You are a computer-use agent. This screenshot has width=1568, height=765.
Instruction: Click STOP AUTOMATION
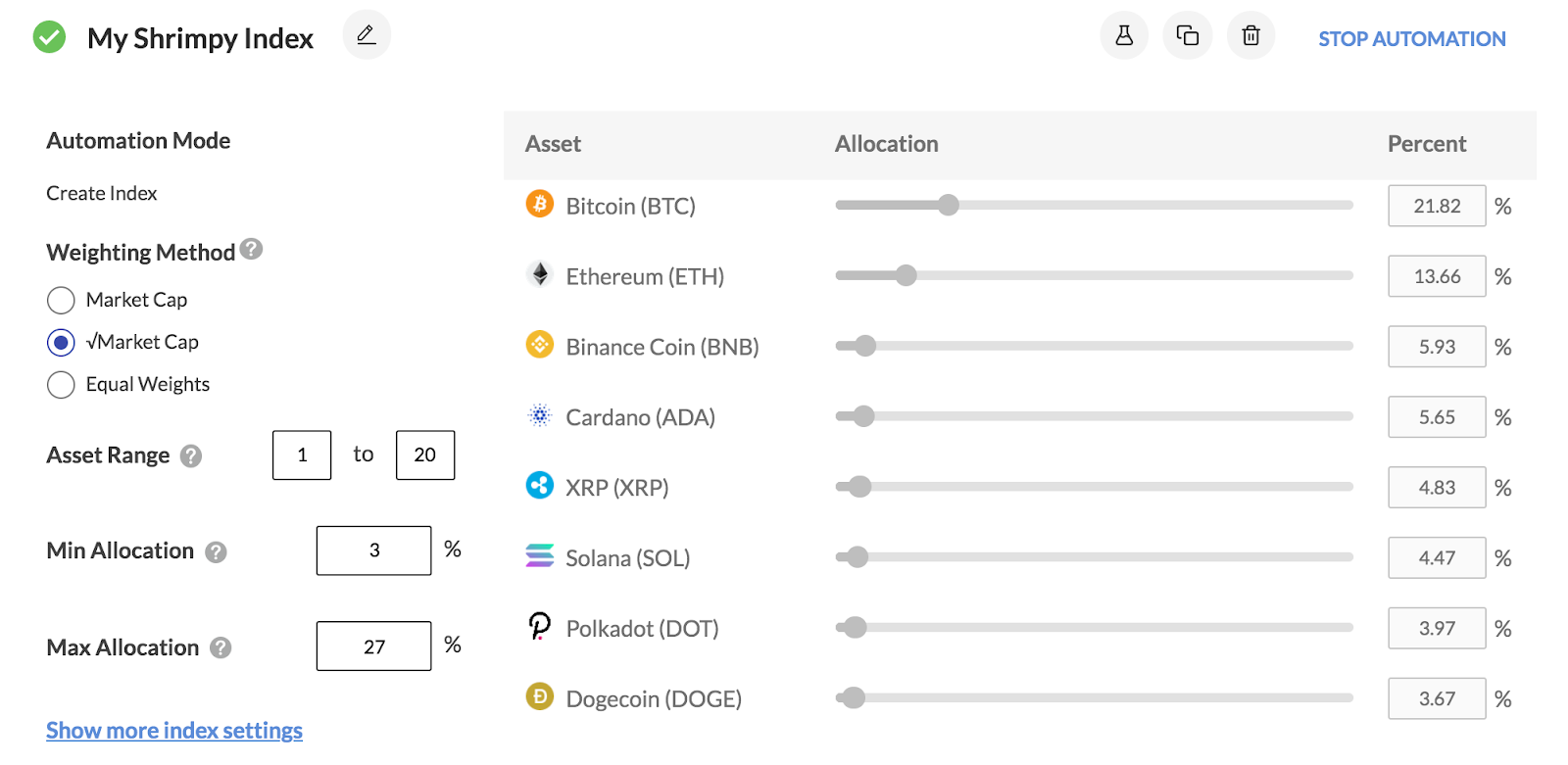1411,39
